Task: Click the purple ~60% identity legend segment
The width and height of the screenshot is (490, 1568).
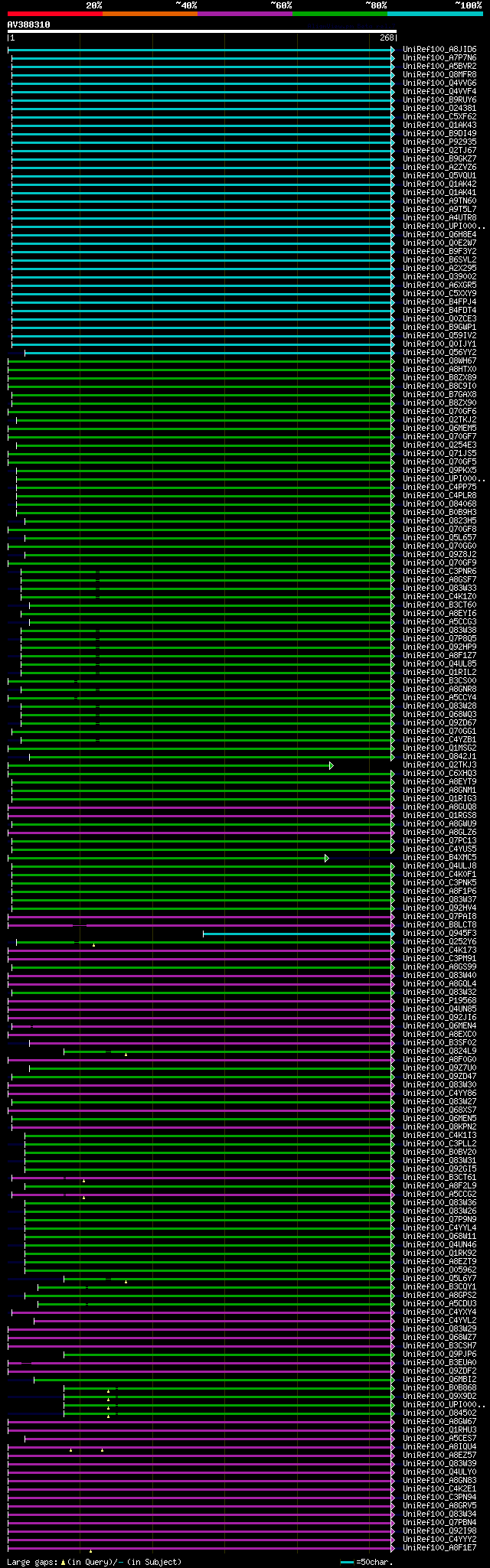Action: 245,14
